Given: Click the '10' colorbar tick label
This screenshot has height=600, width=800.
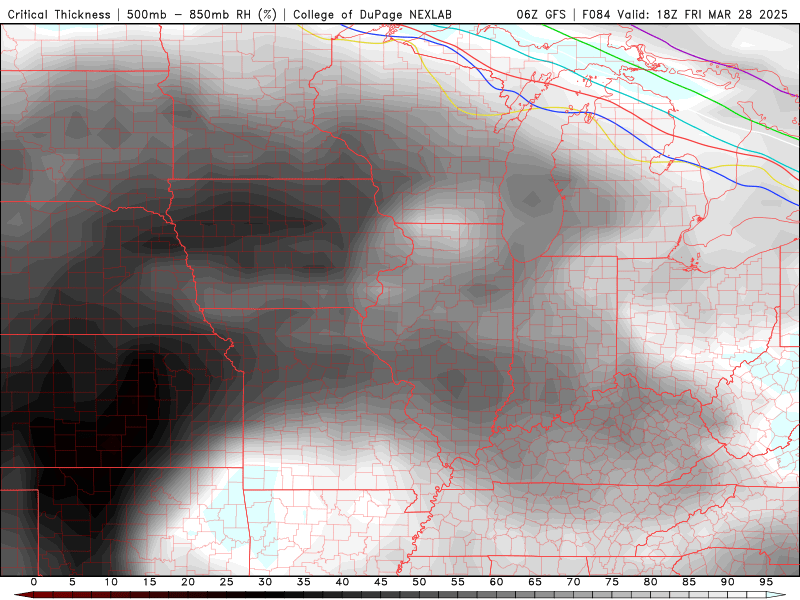Looking at the screenshot, I should coord(111,582).
